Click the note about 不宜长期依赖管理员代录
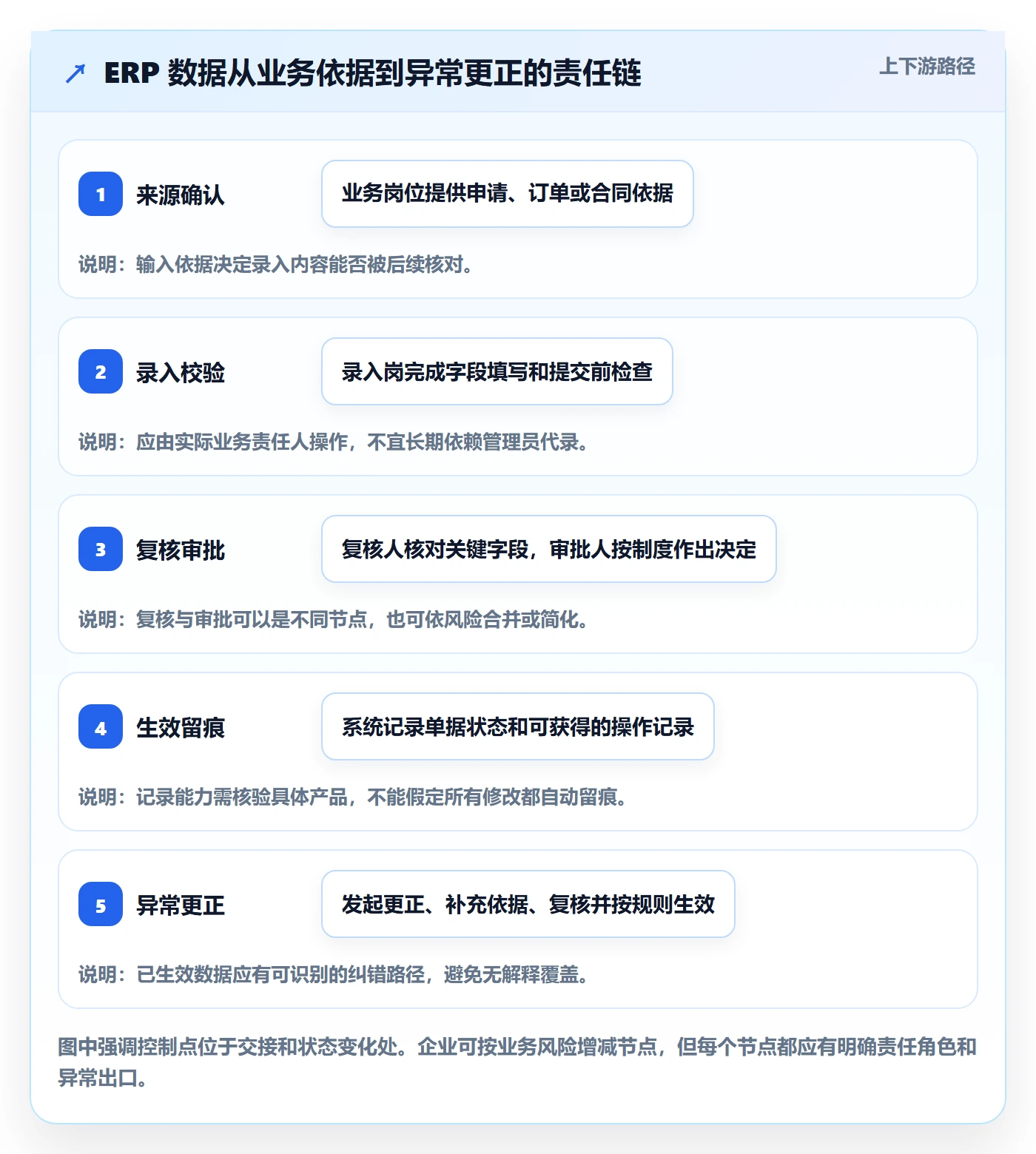This screenshot has height=1154, width=1036. tap(334, 442)
